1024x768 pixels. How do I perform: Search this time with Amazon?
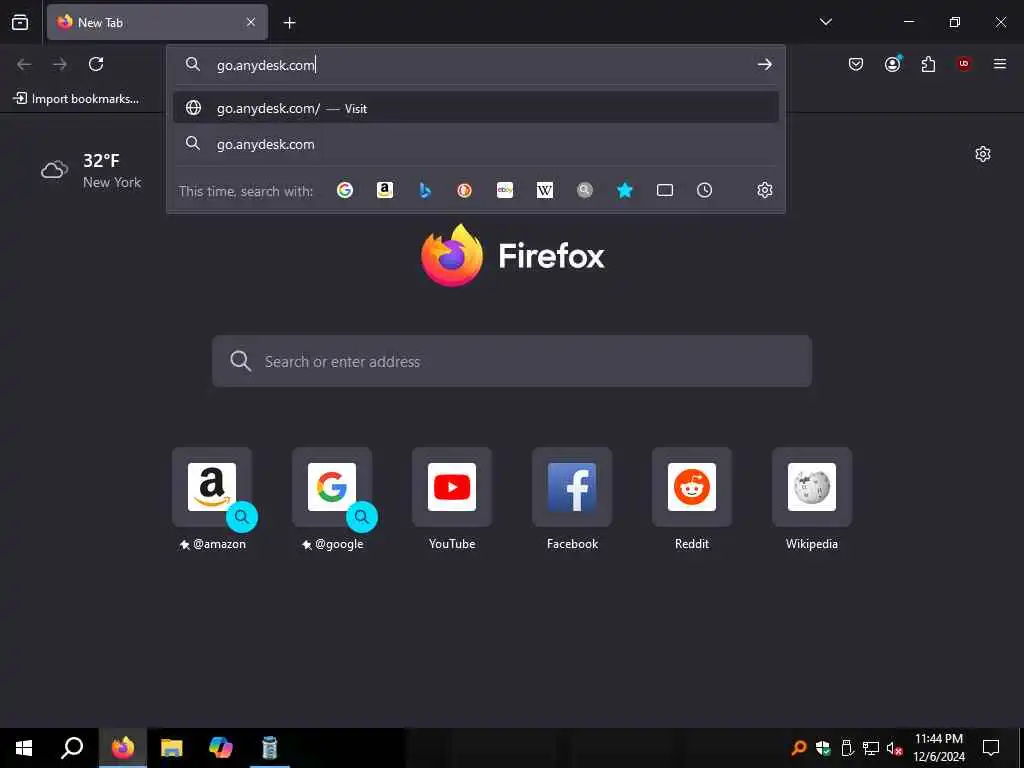pyautogui.click(x=385, y=190)
